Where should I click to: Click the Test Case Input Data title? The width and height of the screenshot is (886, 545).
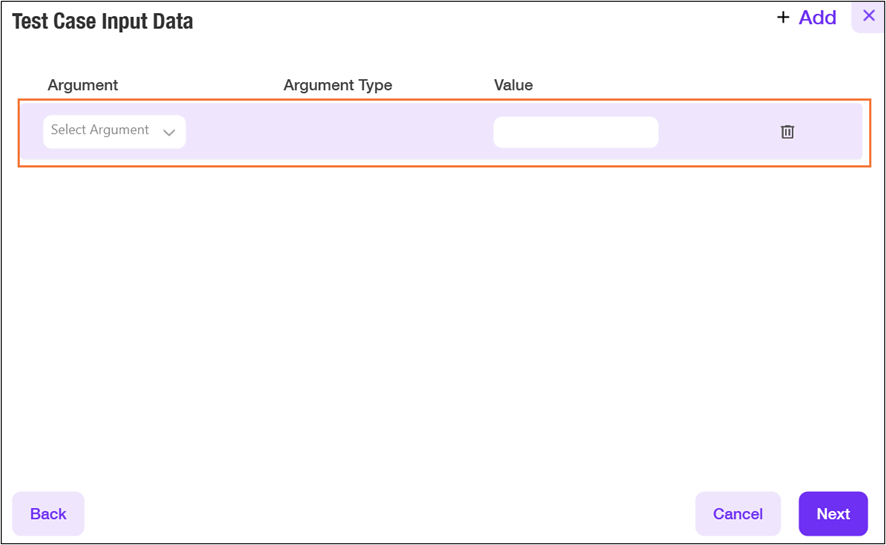102,21
